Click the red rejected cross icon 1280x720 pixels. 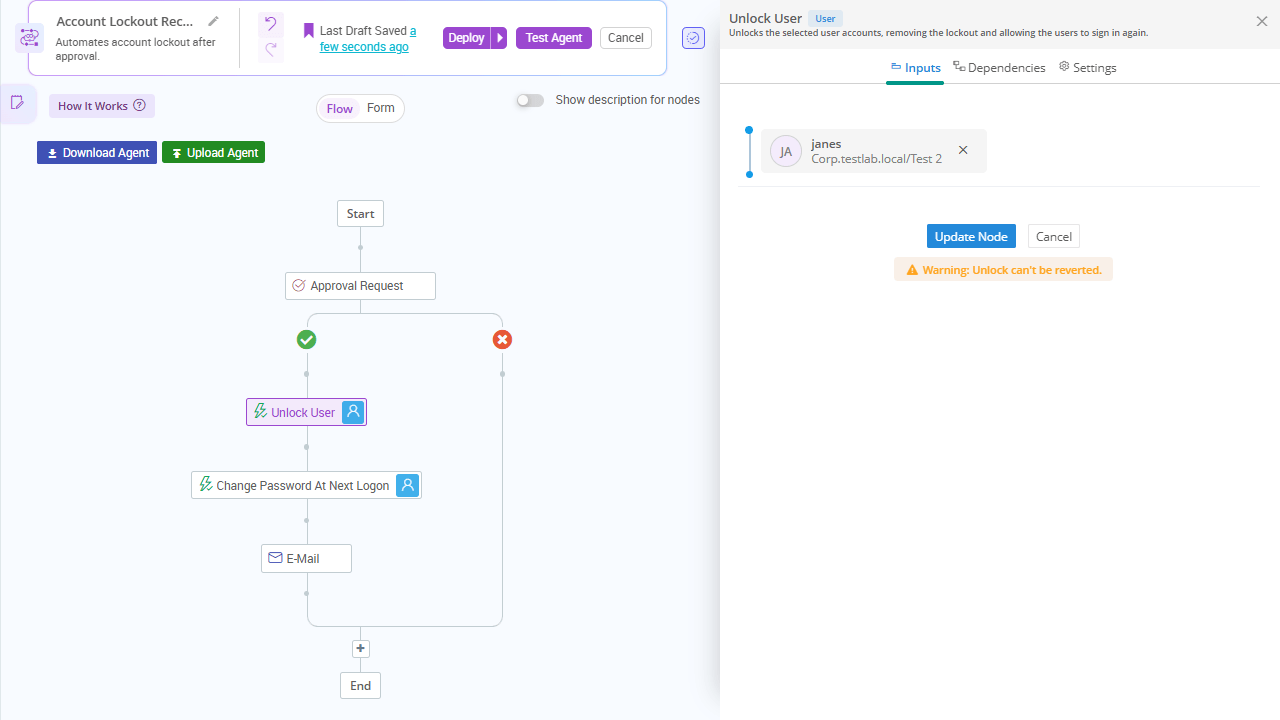click(x=503, y=340)
